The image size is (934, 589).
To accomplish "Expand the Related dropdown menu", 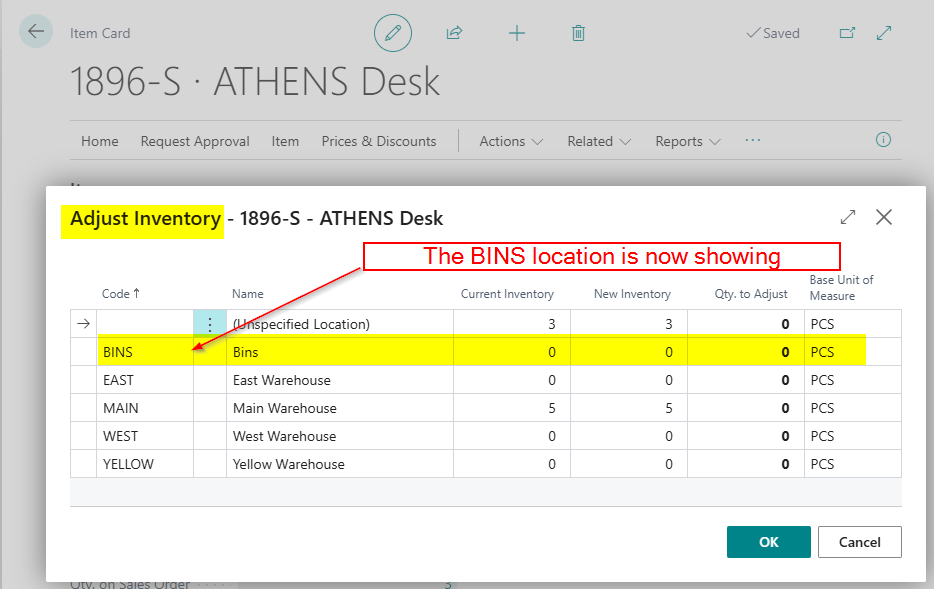I will pyautogui.click(x=599, y=141).
